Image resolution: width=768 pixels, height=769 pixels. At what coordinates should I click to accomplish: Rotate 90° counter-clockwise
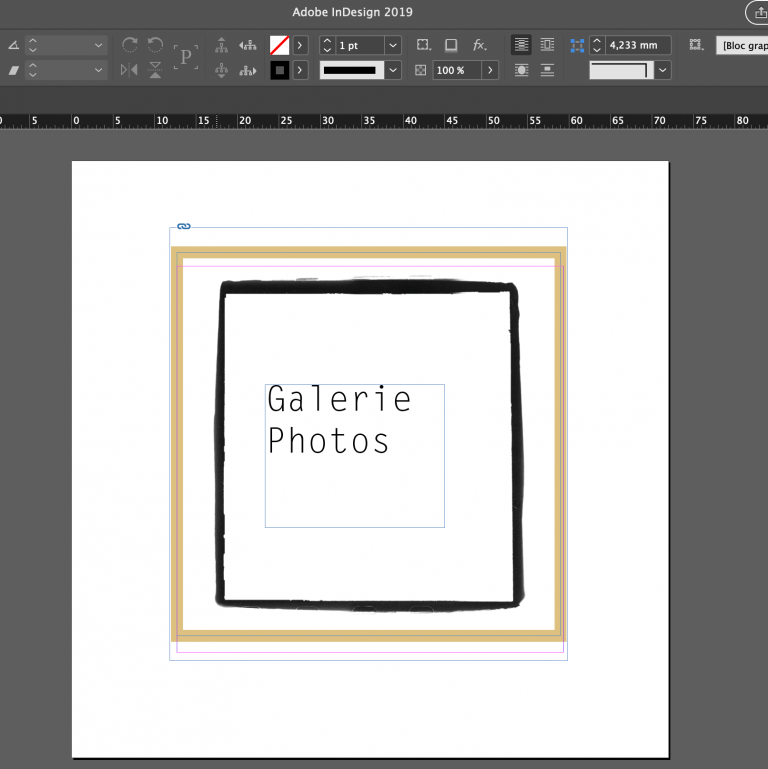(155, 45)
